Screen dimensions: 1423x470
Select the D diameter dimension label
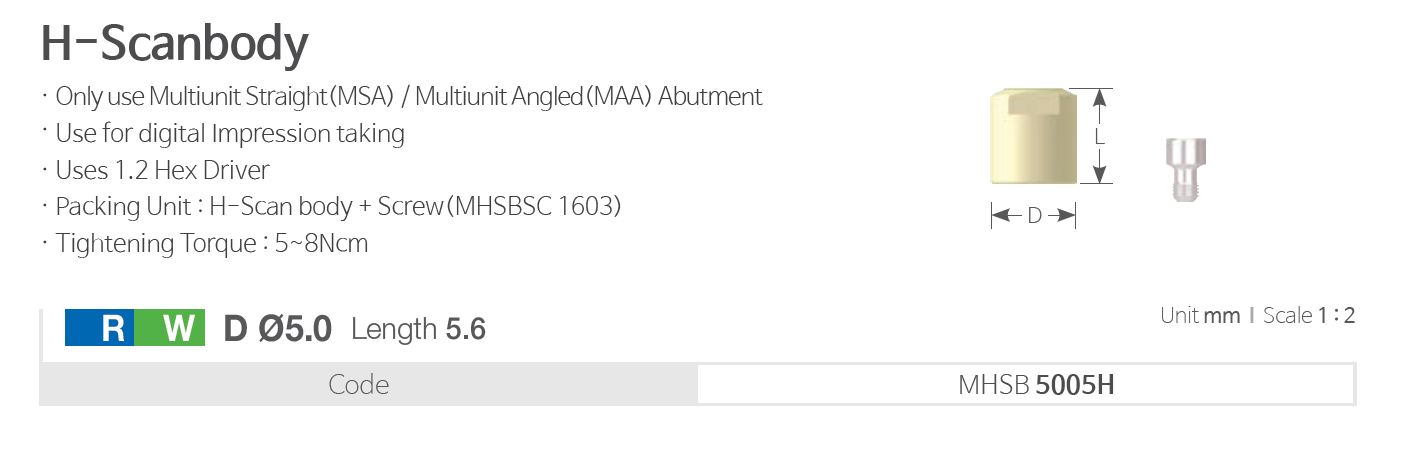pyautogui.click(x=1034, y=215)
